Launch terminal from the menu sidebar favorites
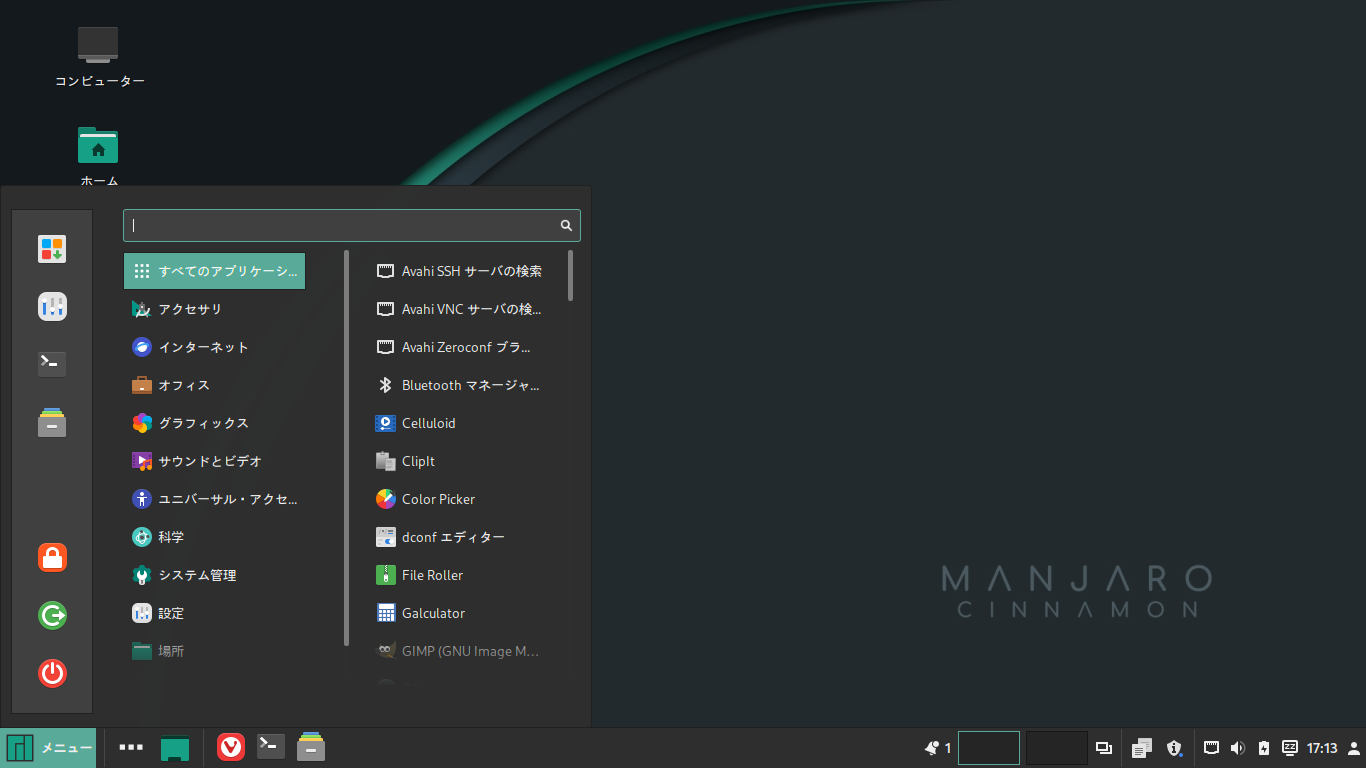This screenshot has height=768, width=1366. [52, 364]
